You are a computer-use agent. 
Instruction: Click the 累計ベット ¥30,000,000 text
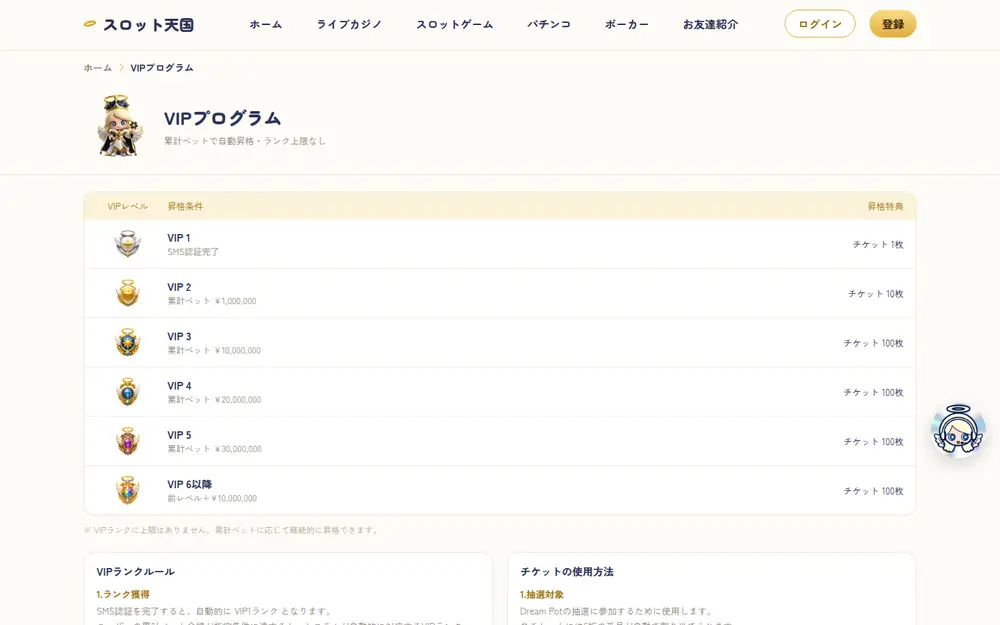click(214, 449)
